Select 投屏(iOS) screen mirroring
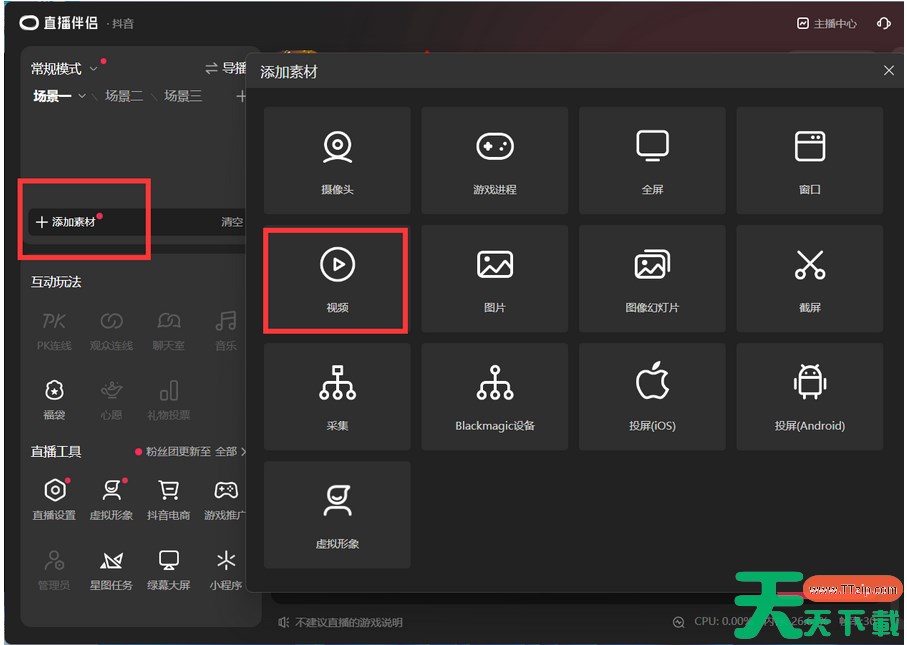 [x=652, y=397]
